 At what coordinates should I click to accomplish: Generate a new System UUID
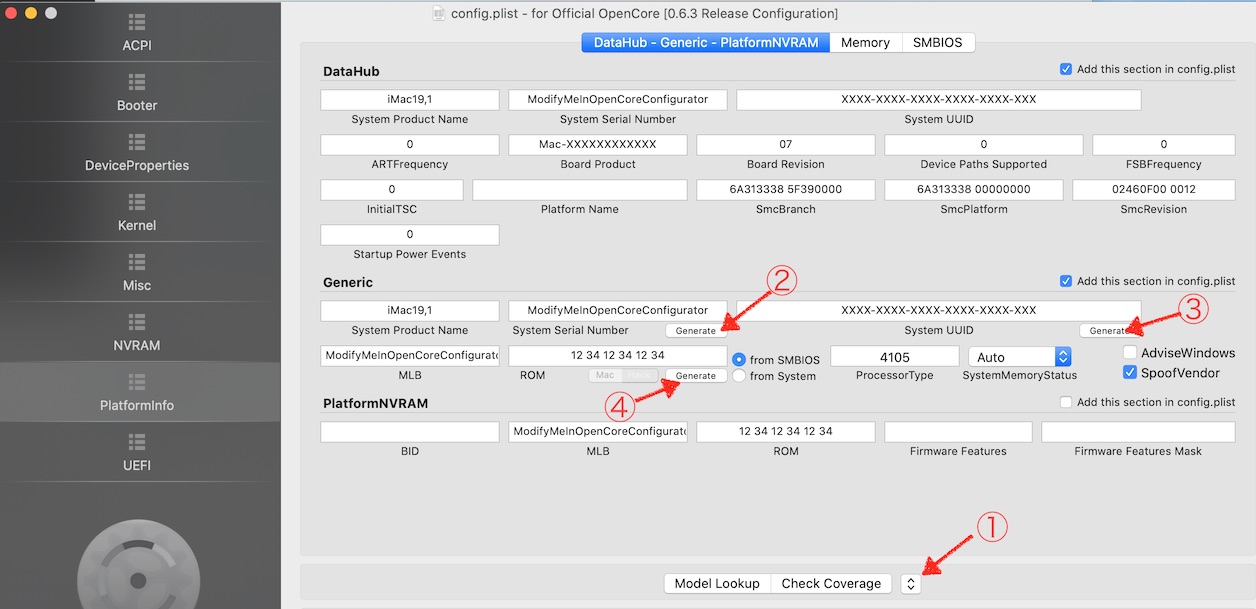[x=1108, y=331]
